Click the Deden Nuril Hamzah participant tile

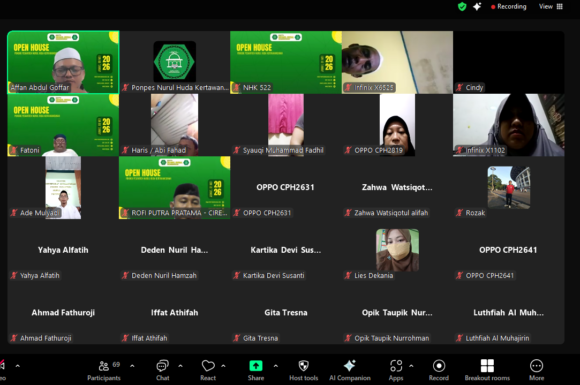pyautogui.click(x=175, y=250)
